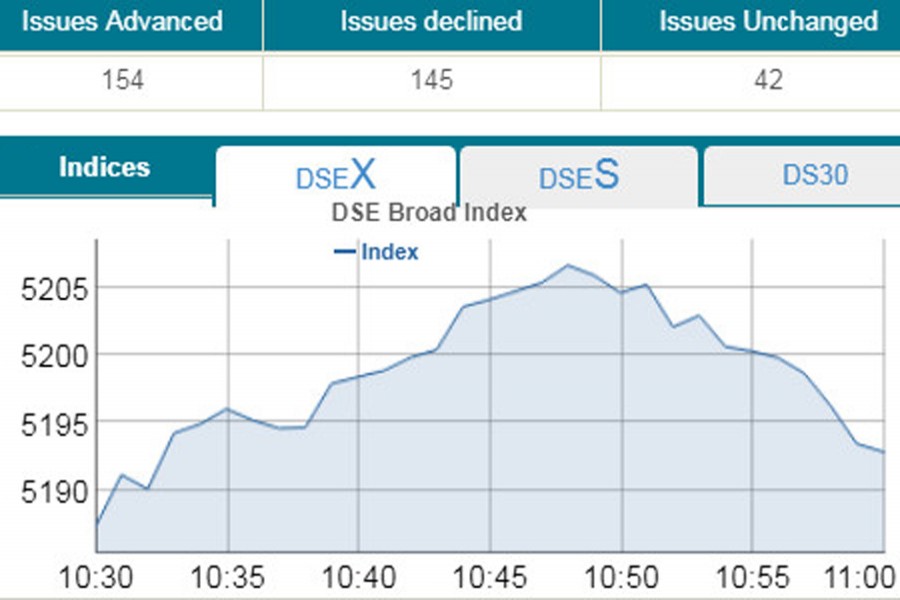900x600 pixels.
Task: Select the 42 unchanged issues value
Action: pyautogui.click(x=769, y=80)
